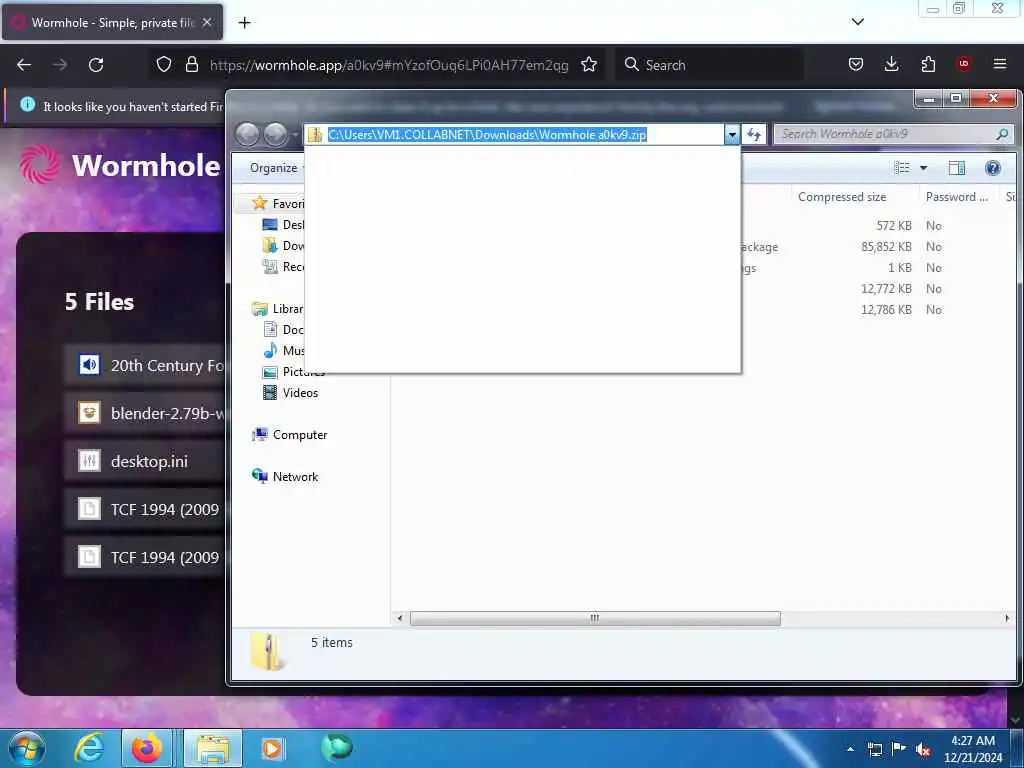Click the Explorer refresh button
1024x768 pixels.
[x=754, y=135]
